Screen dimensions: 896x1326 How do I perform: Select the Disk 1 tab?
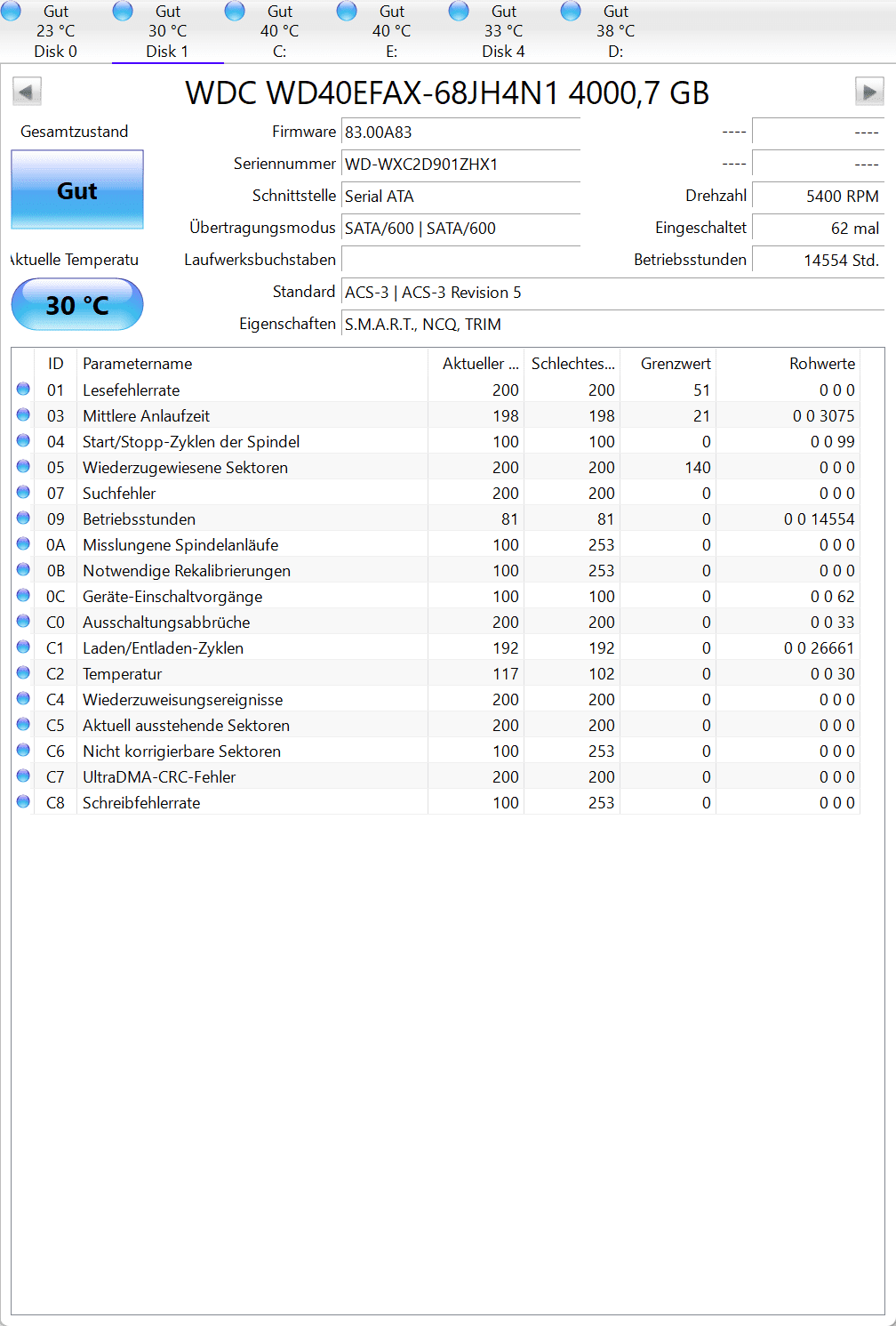(168, 31)
